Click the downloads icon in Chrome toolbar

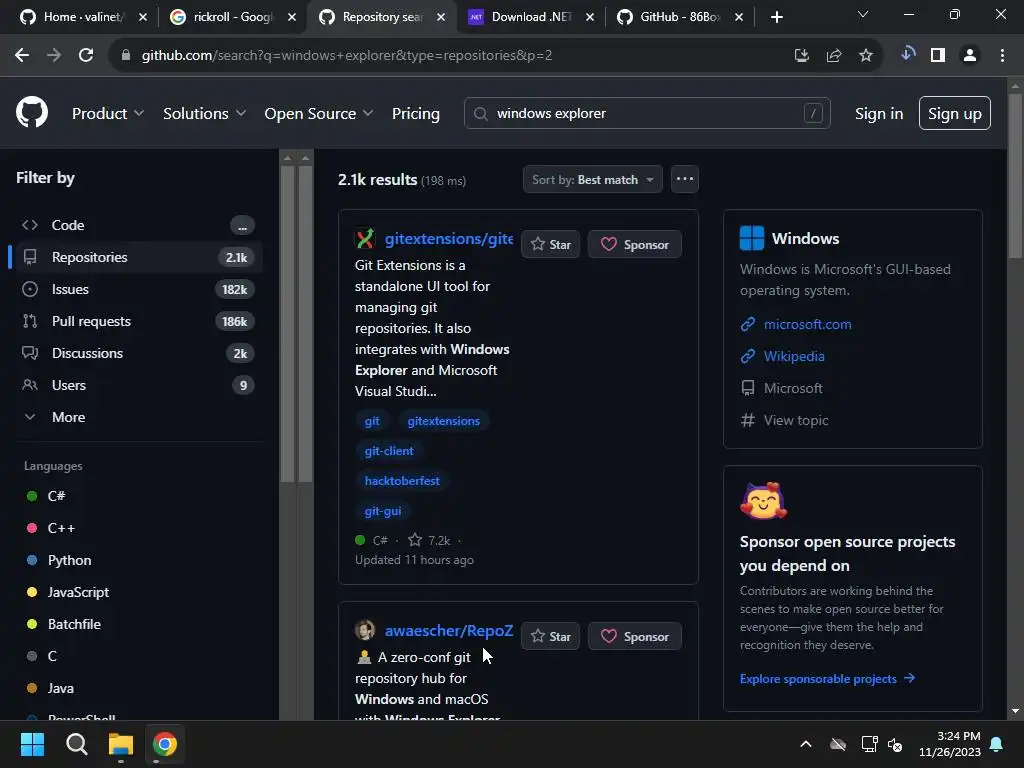coord(907,54)
